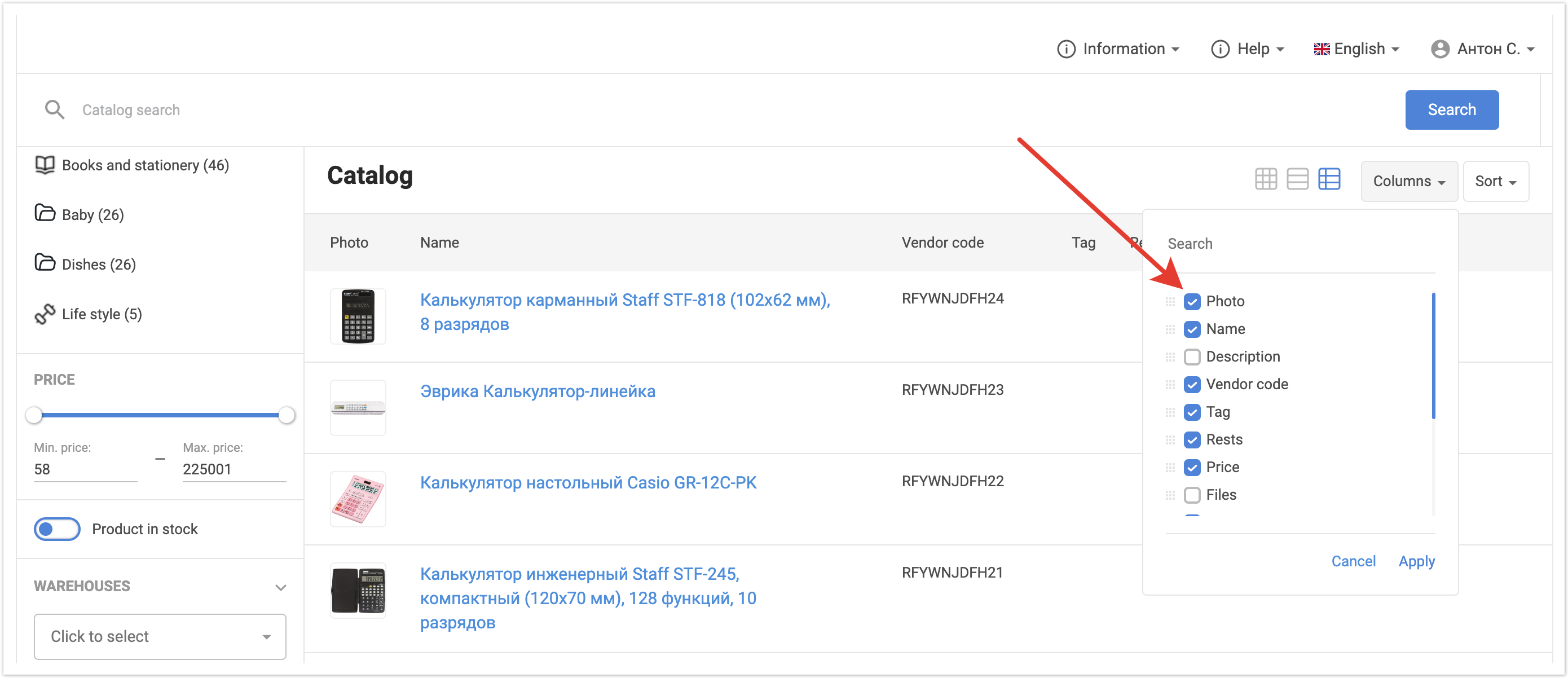Image resolution: width=1568 pixels, height=678 pixels.
Task: Toggle the Product in stock switch
Action: 56,530
